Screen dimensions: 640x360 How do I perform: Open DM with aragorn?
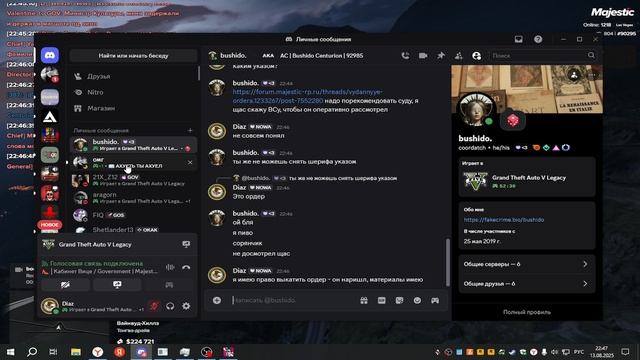[133, 198]
